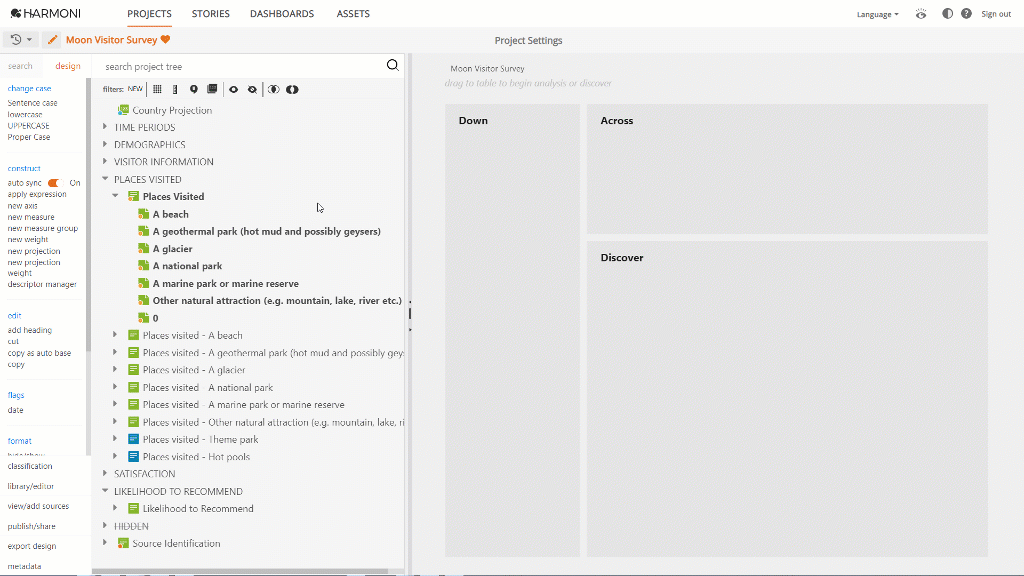The image size is (1024, 576).
Task: Click the favorite heart beside Moon Visitor Survey
Action: (x=165, y=39)
